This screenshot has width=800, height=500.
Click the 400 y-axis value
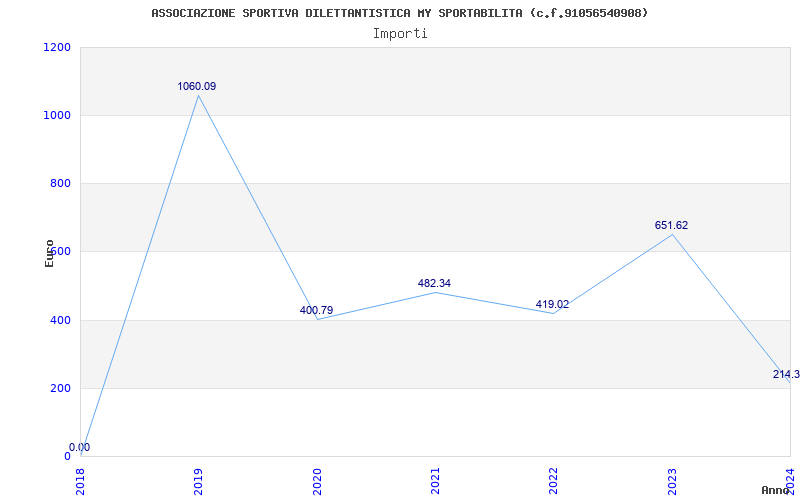pyautogui.click(x=61, y=320)
